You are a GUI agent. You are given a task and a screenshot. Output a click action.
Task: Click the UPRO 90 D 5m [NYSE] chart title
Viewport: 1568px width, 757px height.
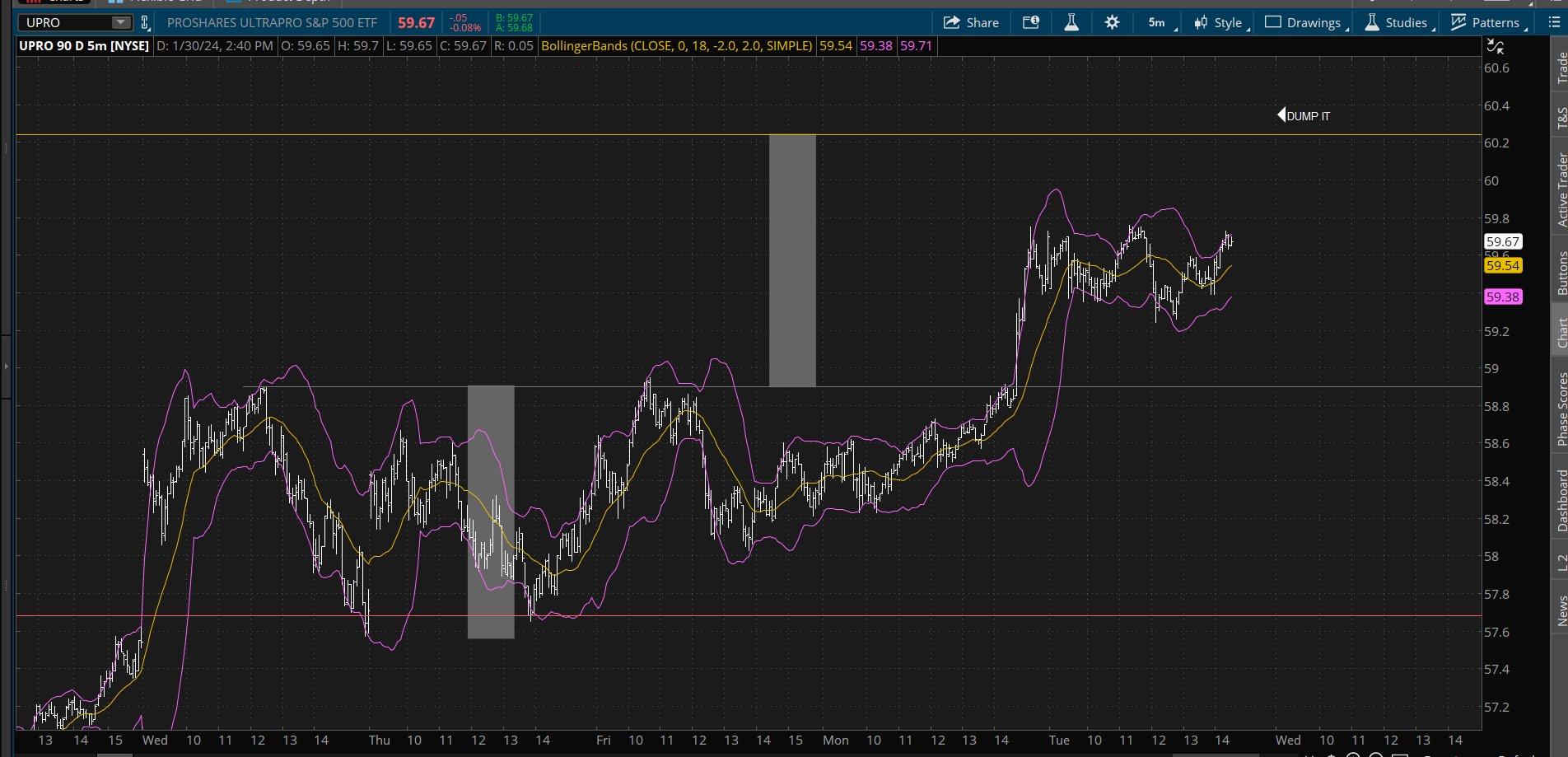84,46
